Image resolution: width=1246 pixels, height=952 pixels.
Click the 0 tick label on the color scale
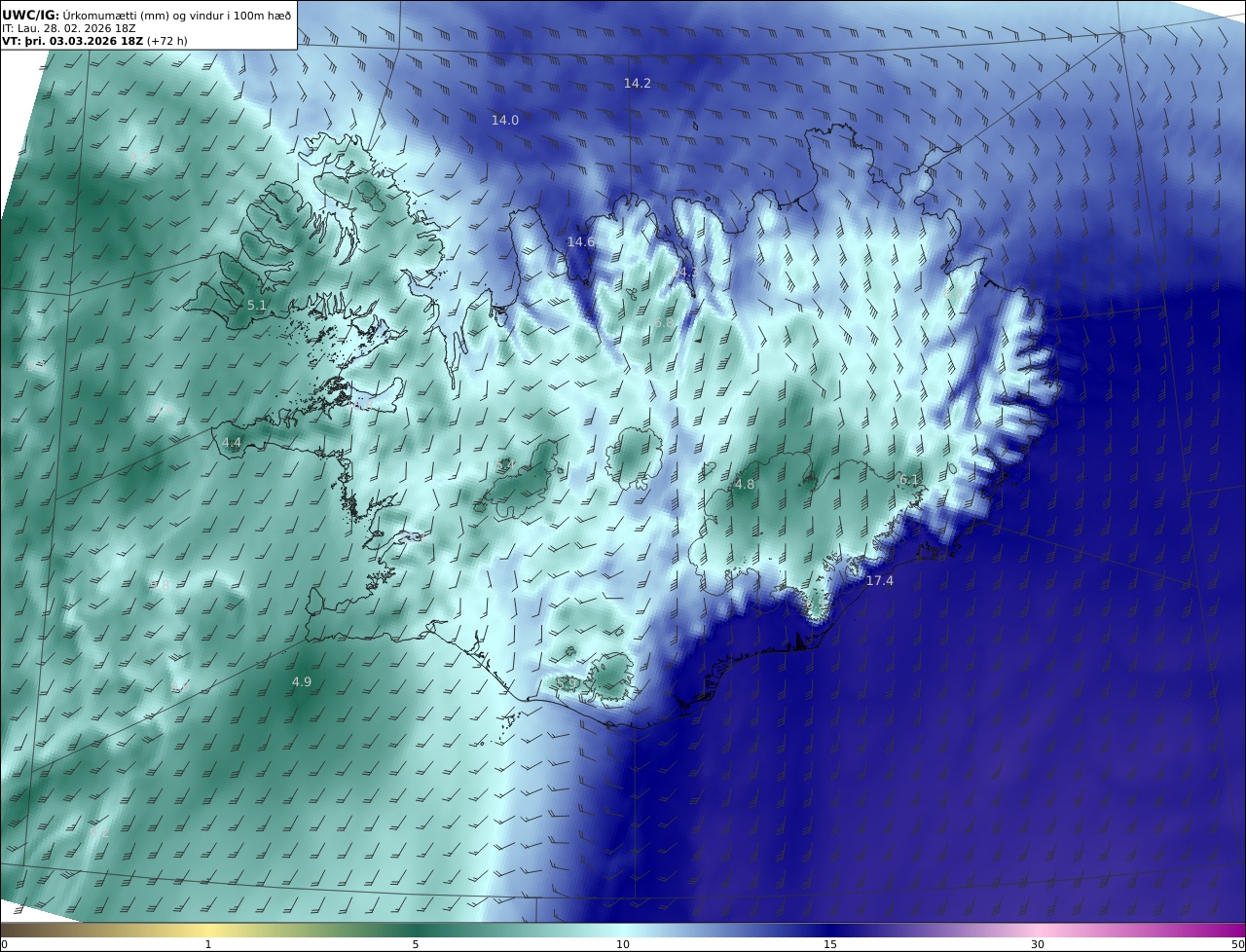(4, 944)
